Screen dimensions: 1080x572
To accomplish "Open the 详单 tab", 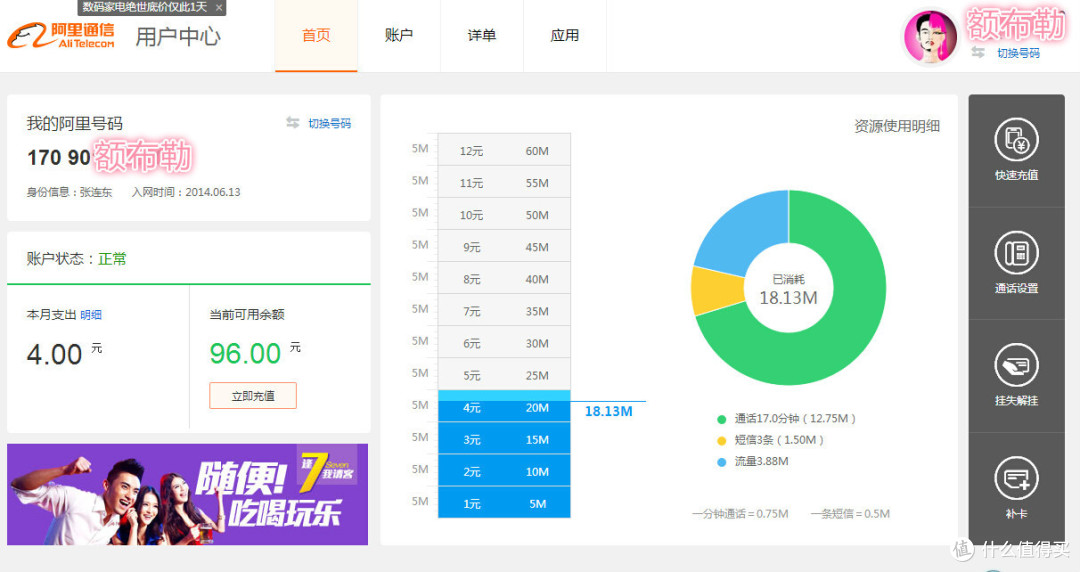I will 481,36.
